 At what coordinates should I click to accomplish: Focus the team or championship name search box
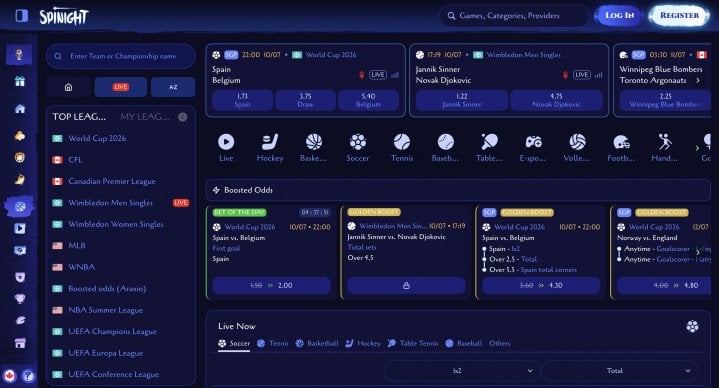pyautogui.click(x=121, y=56)
